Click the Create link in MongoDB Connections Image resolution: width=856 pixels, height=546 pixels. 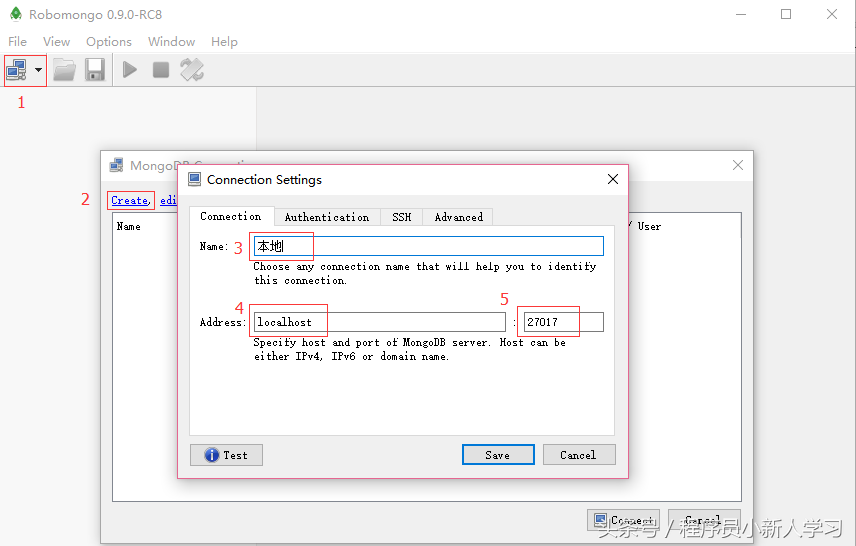click(x=130, y=200)
